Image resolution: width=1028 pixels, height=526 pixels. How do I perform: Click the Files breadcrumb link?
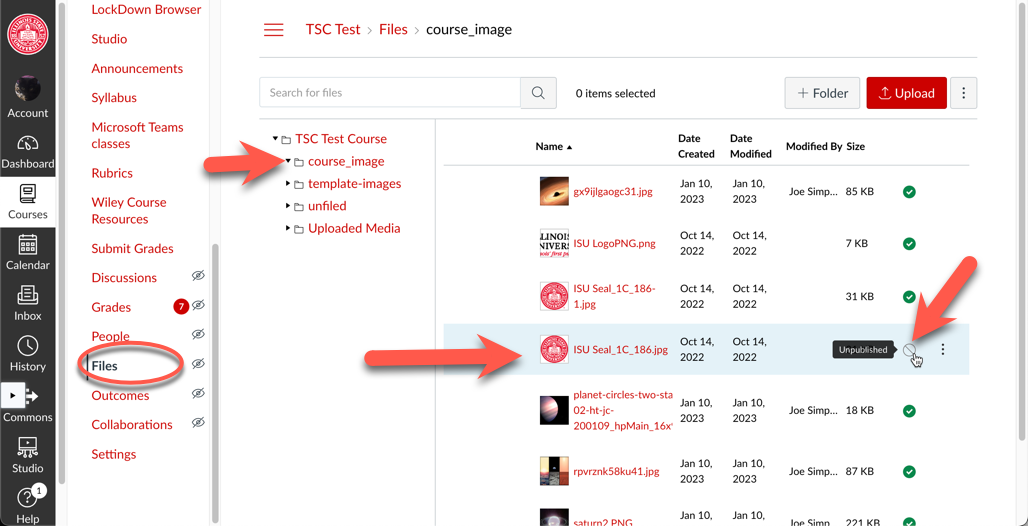(393, 30)
